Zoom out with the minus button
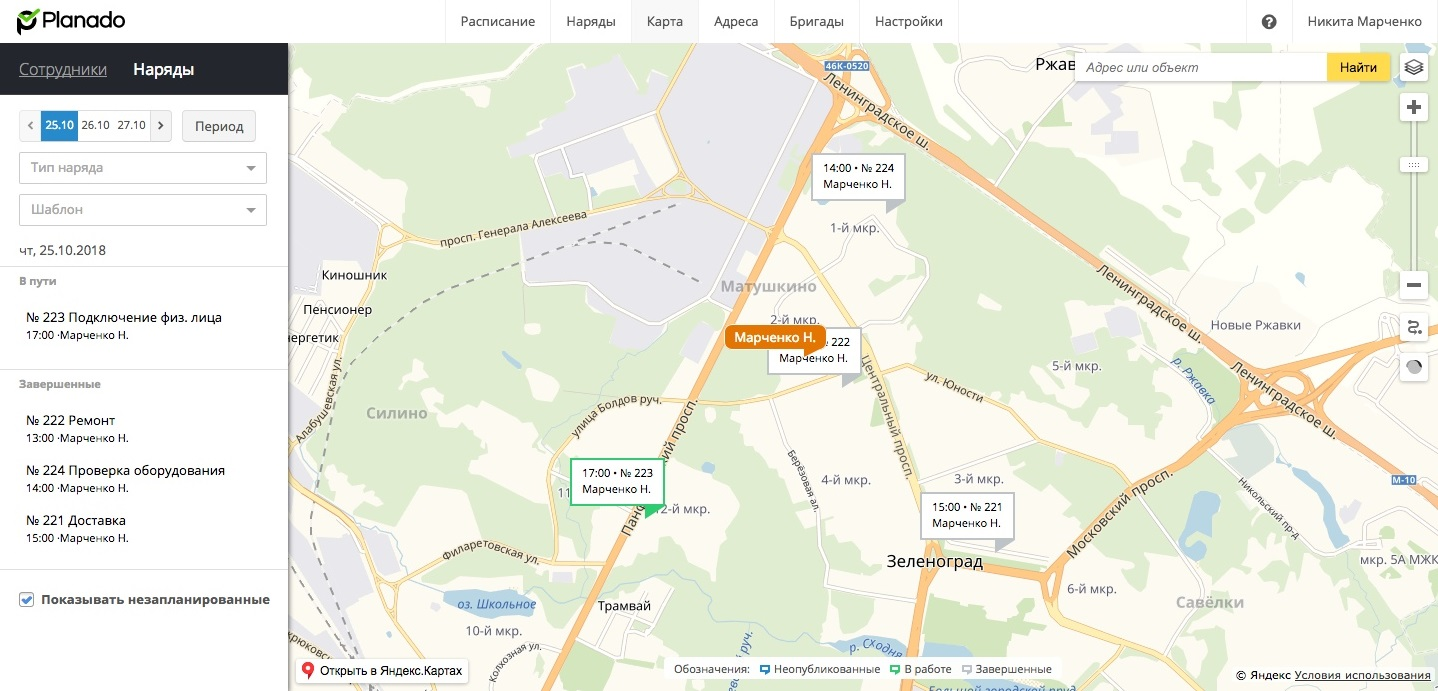This screenshot has width=1438, height=691. (x=1413, y=285)
